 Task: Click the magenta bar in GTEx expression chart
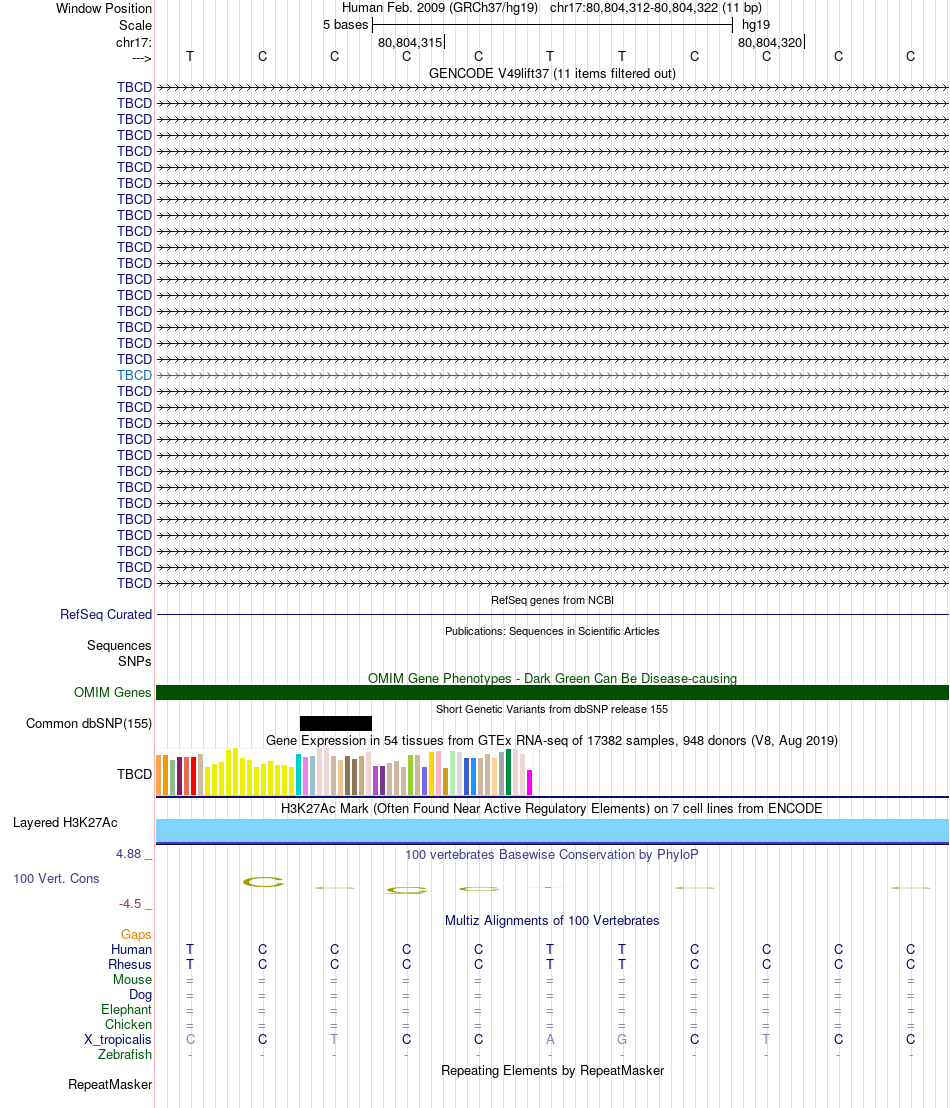pyautogui.click(x=529, y=782)
